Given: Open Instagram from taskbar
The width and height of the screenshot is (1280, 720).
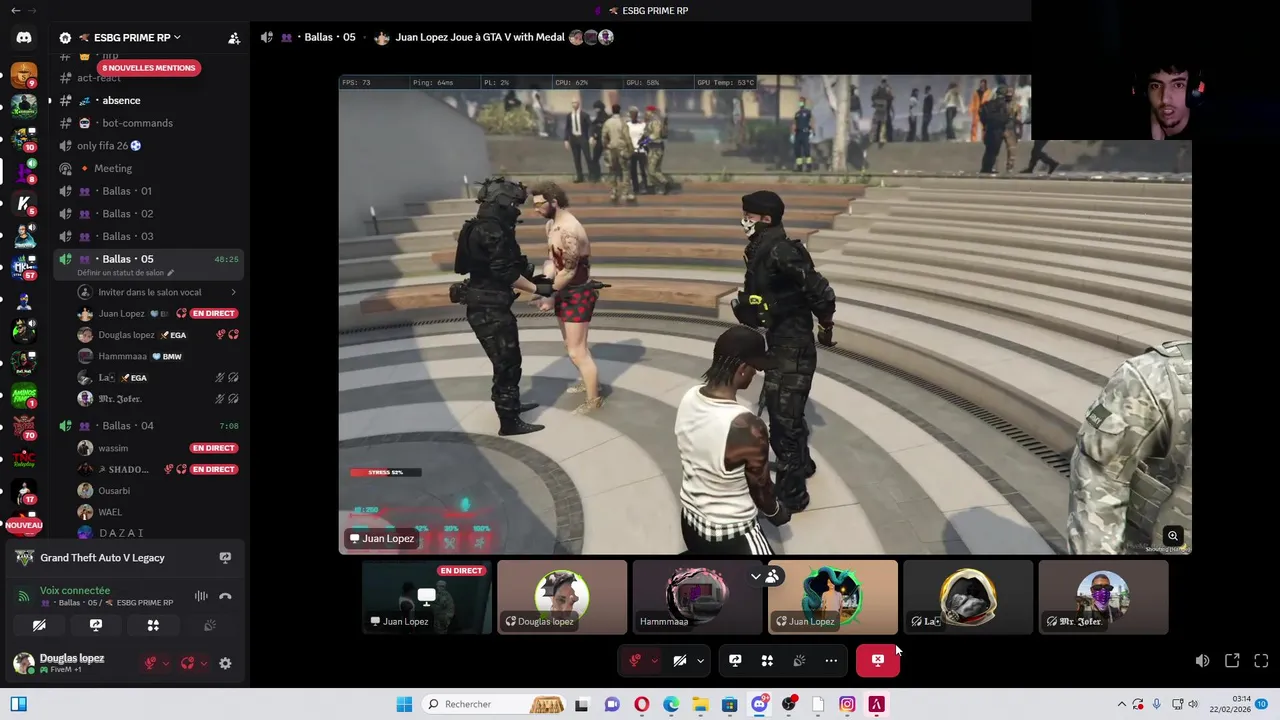Looking at the screenshot, I should pyautogui.click(x=847, y=704).
